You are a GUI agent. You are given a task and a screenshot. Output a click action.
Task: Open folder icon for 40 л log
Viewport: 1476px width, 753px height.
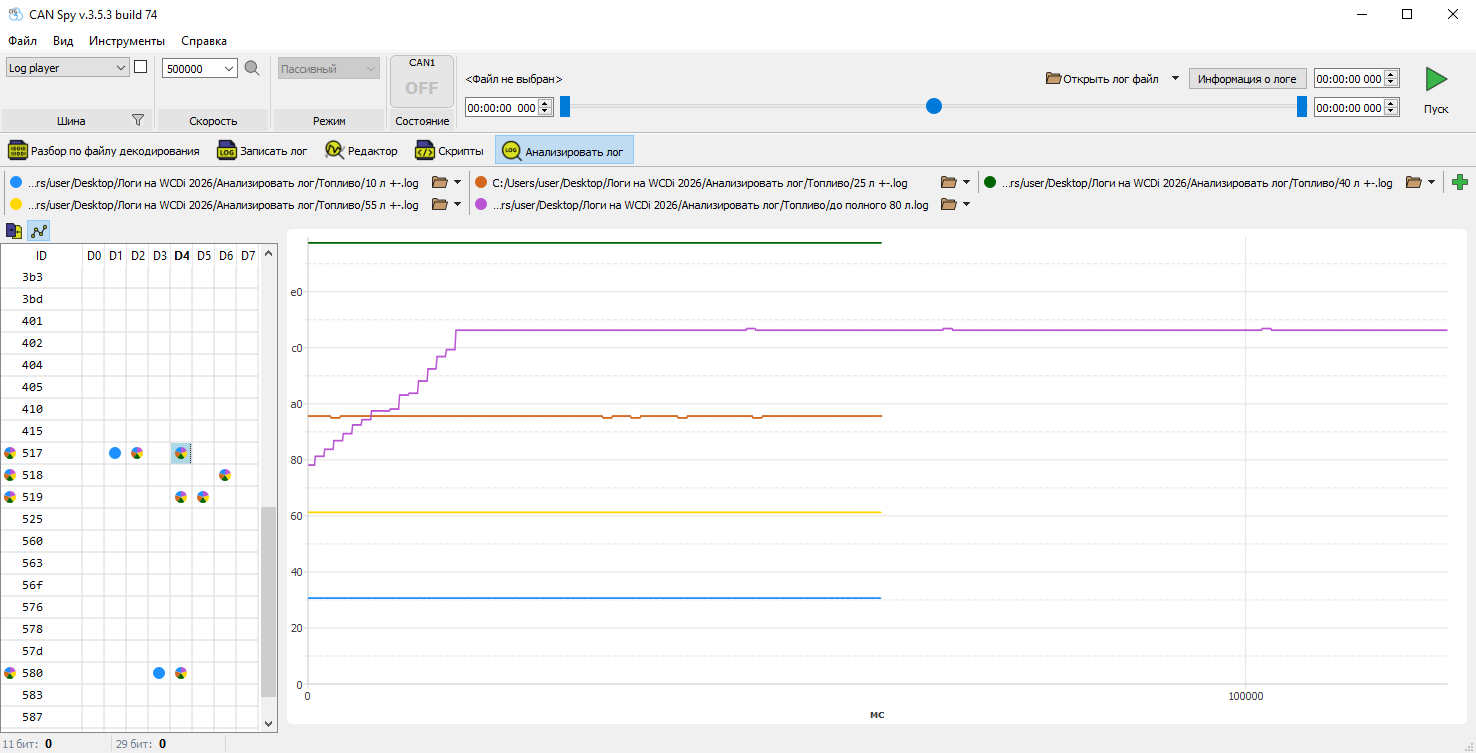(1414, 182)
